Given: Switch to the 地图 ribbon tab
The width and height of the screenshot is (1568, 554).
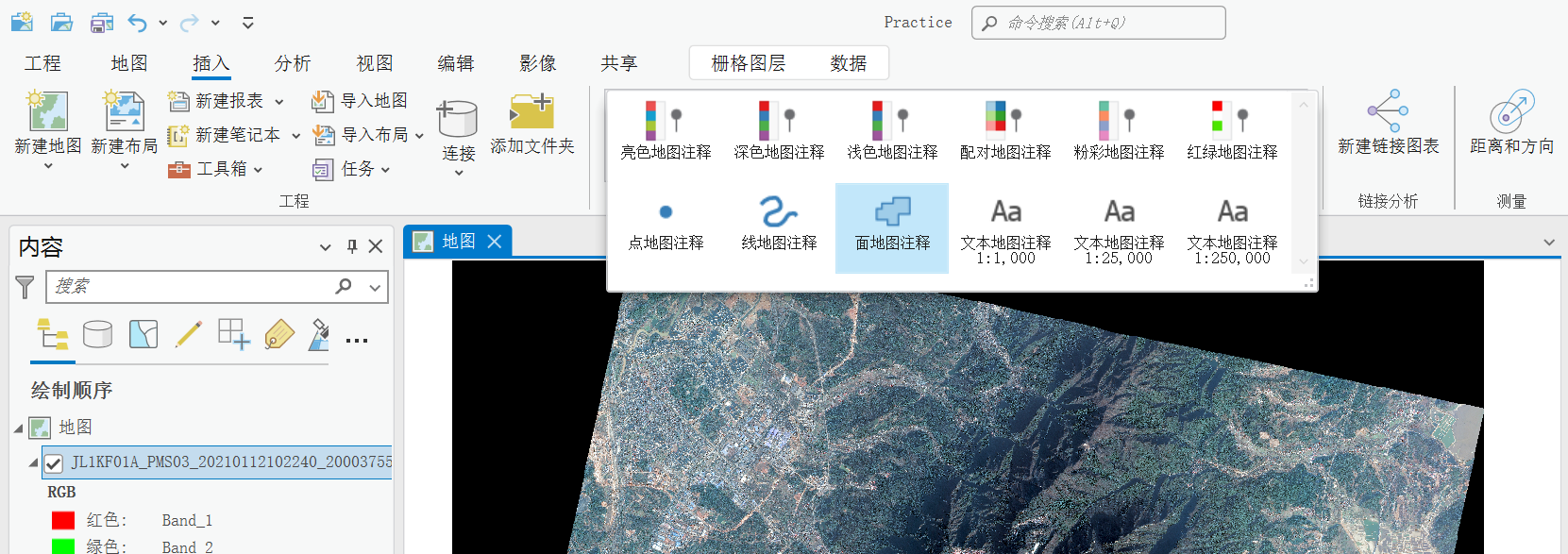Looking at the screenshot, I should (x=129, y=63).
